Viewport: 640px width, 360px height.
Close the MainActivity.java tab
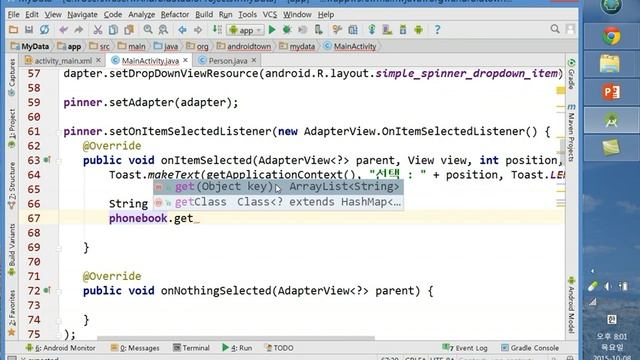[186, 60]
